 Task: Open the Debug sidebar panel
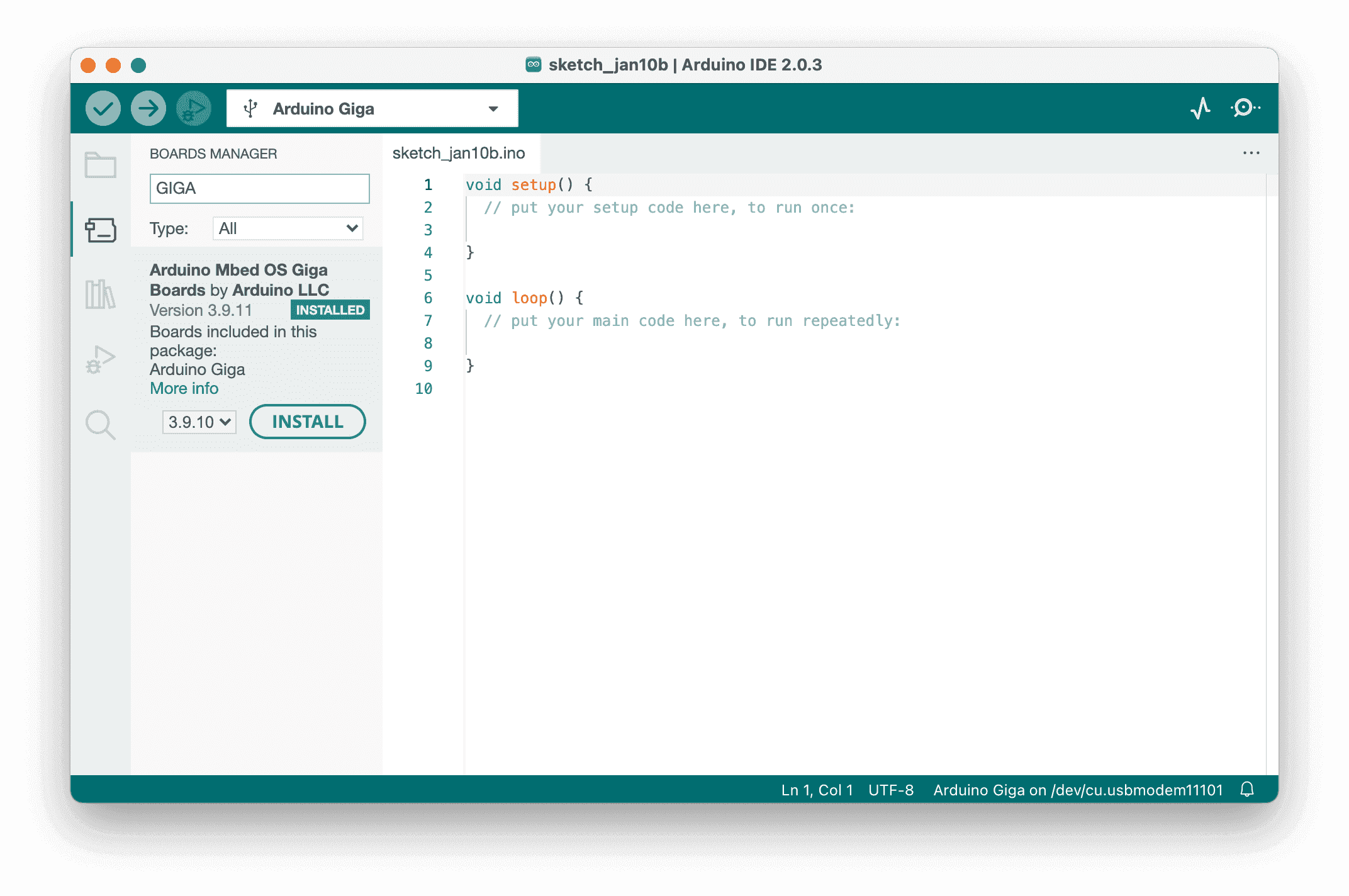coord(101,360)
